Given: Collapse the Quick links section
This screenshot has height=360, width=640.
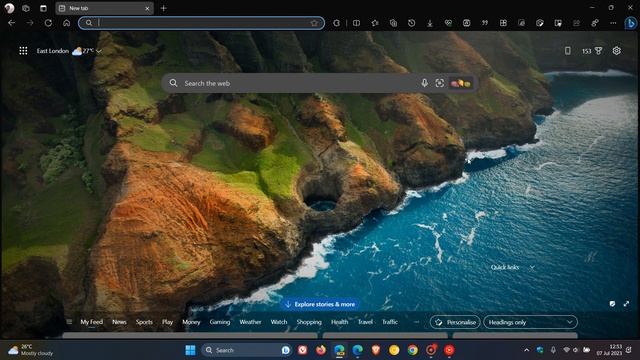Looking at the screenshot, I should tap(532, 267).
